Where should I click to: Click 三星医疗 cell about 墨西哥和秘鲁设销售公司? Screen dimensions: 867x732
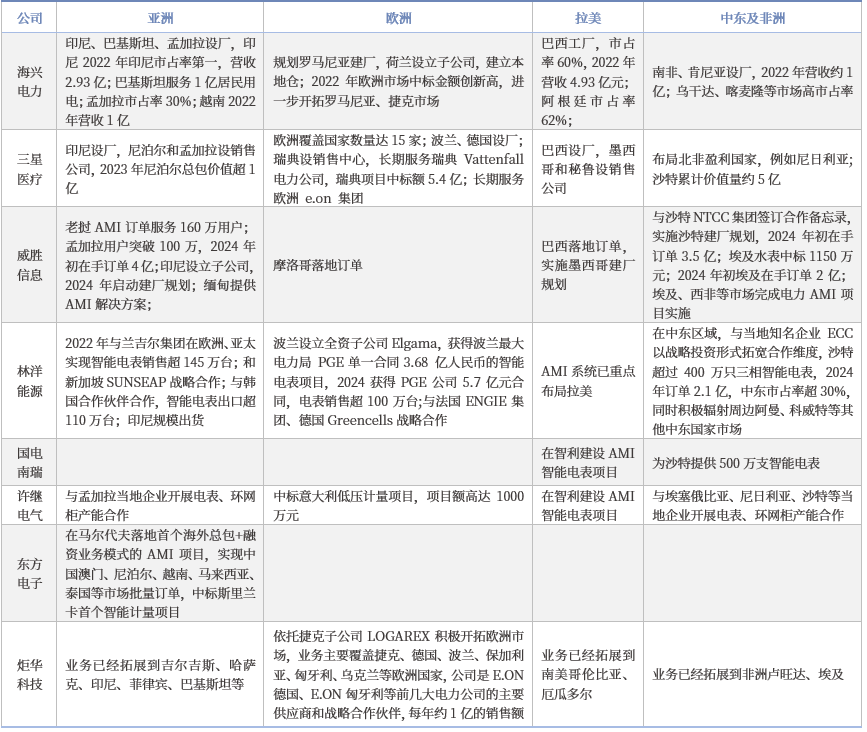(x=588, y=169)
